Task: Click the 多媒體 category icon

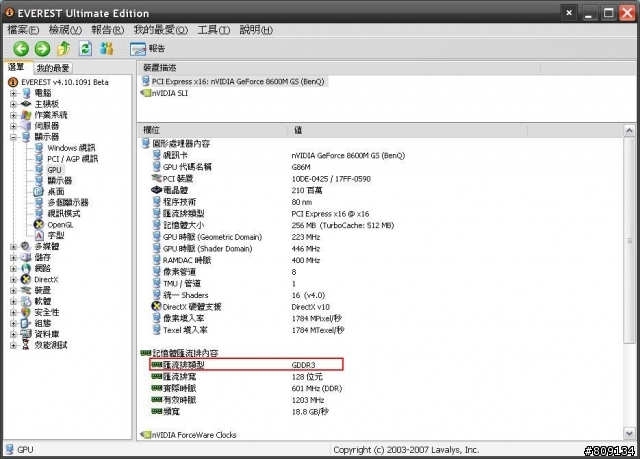Action: pyautogui.click(x=26, y=246)
